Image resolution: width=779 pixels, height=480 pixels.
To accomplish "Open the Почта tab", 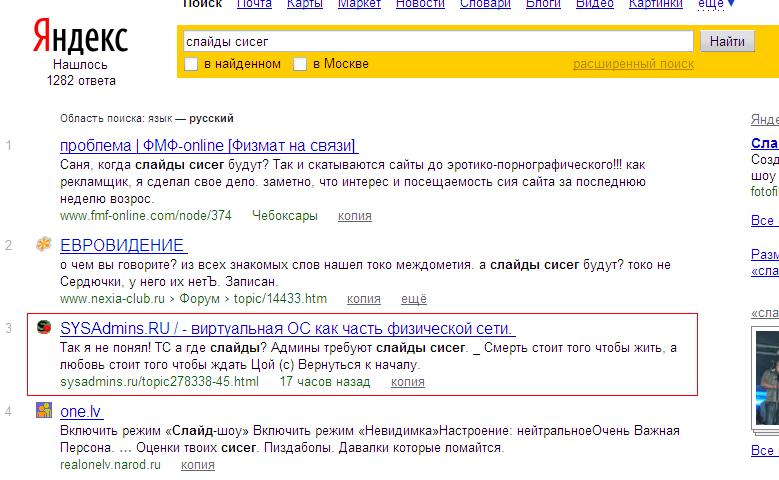I will click(254, 4).
